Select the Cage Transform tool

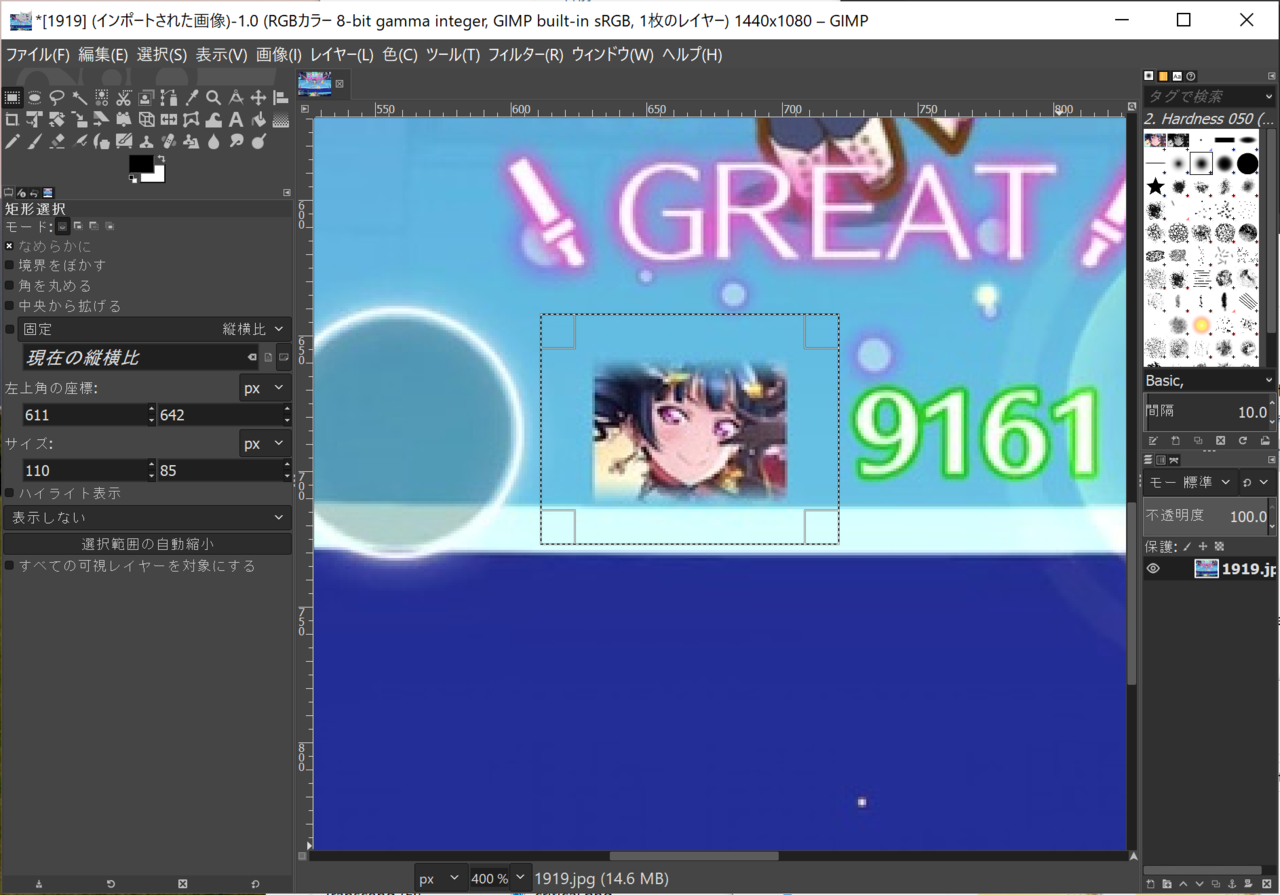pyautogui.click(x=191, y=120)
